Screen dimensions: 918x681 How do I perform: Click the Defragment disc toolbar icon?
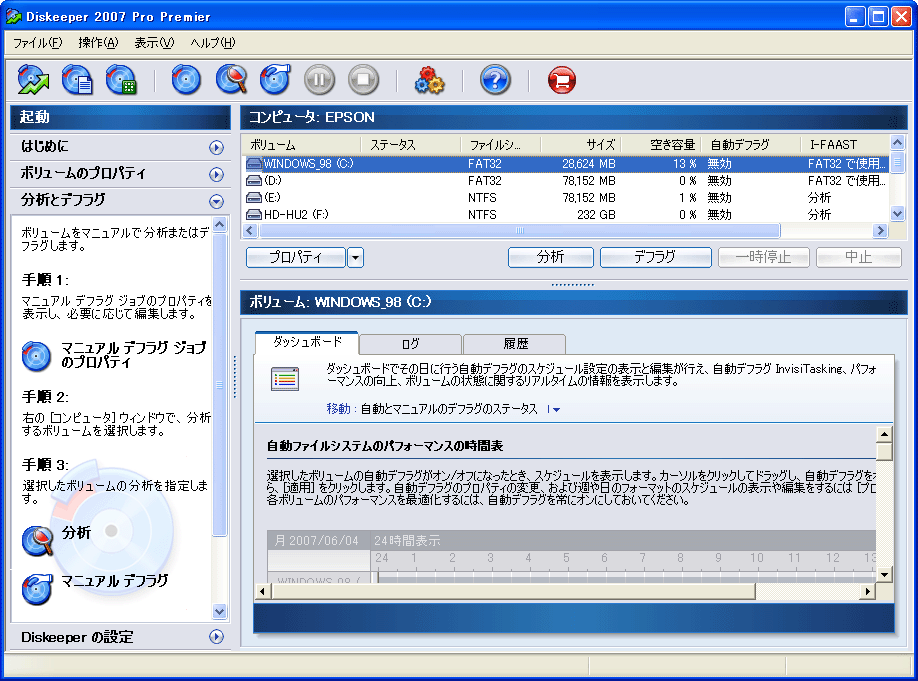275,80
